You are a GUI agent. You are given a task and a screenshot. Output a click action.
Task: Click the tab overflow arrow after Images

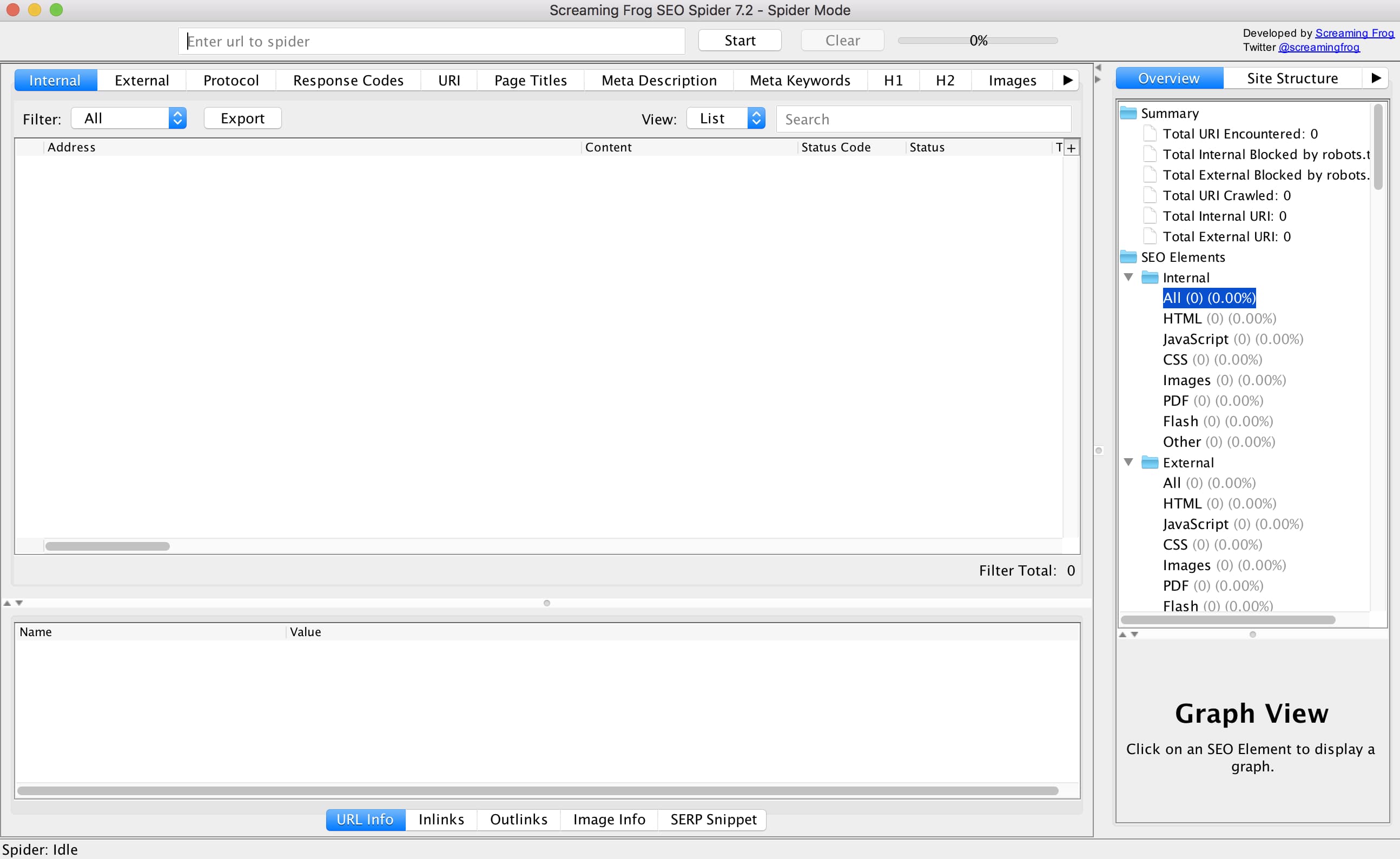[1067, 80]
